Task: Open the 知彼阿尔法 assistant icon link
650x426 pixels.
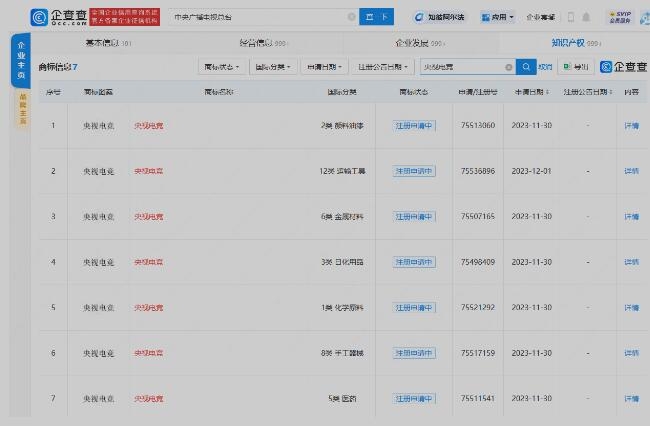Action: 439,17
